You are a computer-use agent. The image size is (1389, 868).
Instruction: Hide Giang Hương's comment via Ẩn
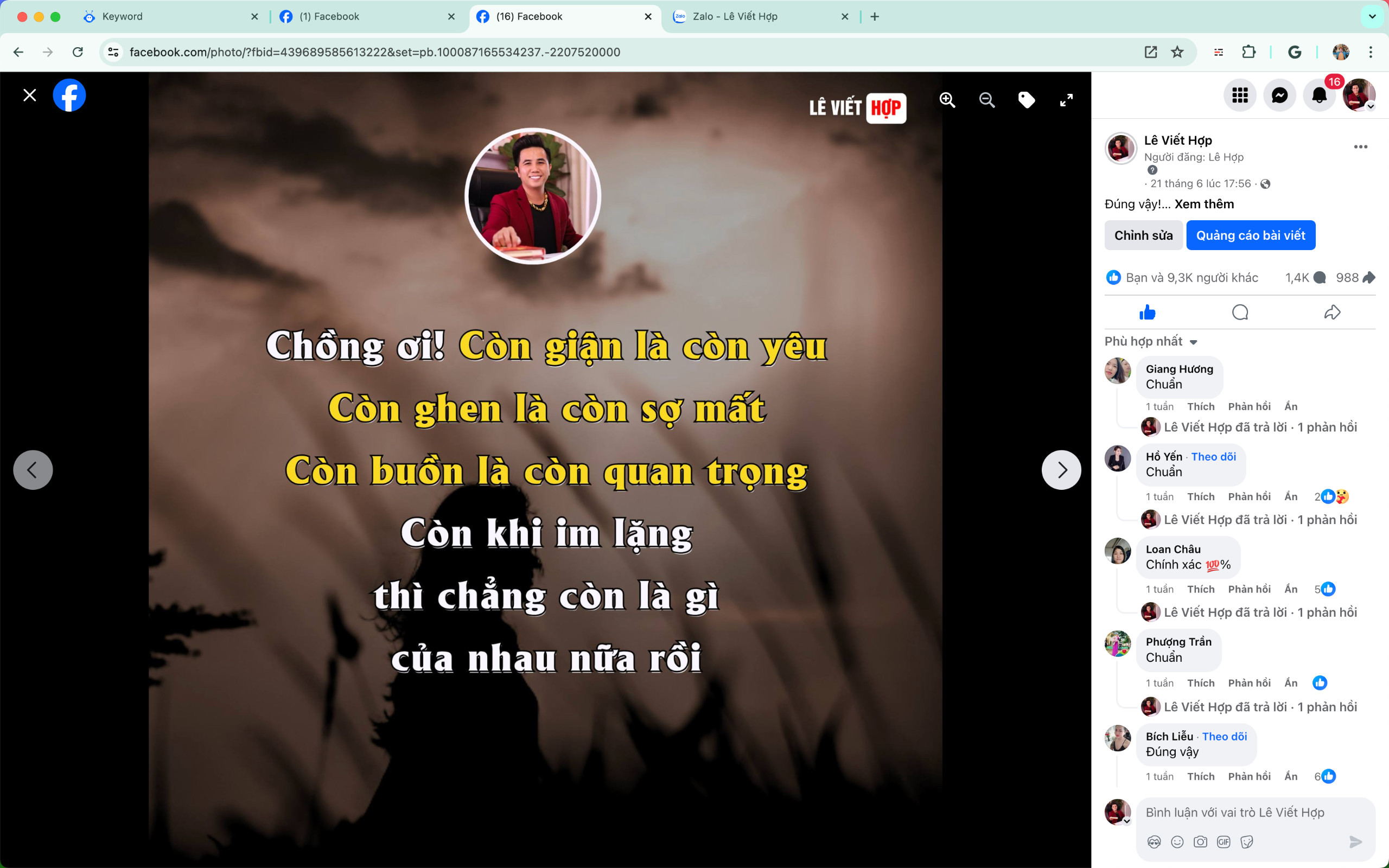[1291, 406]
